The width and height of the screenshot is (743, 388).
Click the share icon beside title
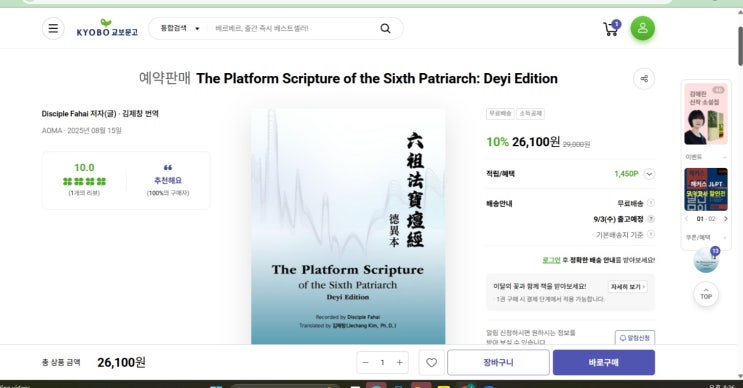point(644,79)
